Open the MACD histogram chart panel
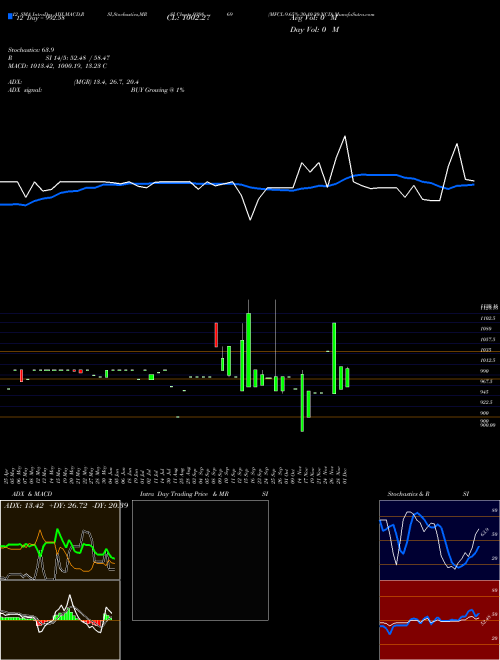The height and width of the screenshot is (660, 500). coord(60,620)
